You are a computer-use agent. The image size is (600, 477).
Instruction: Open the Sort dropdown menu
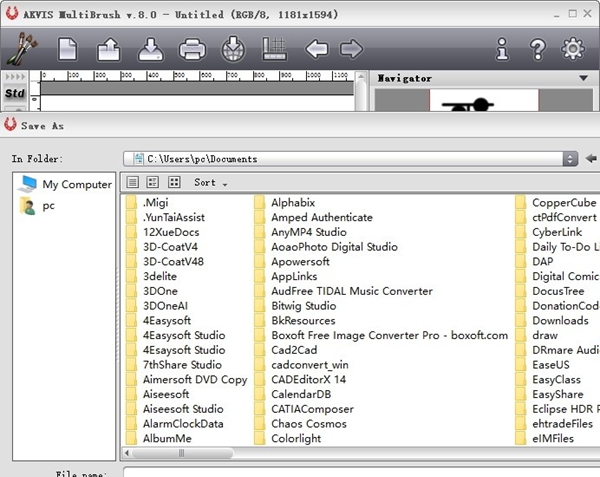tap(210, 183)
